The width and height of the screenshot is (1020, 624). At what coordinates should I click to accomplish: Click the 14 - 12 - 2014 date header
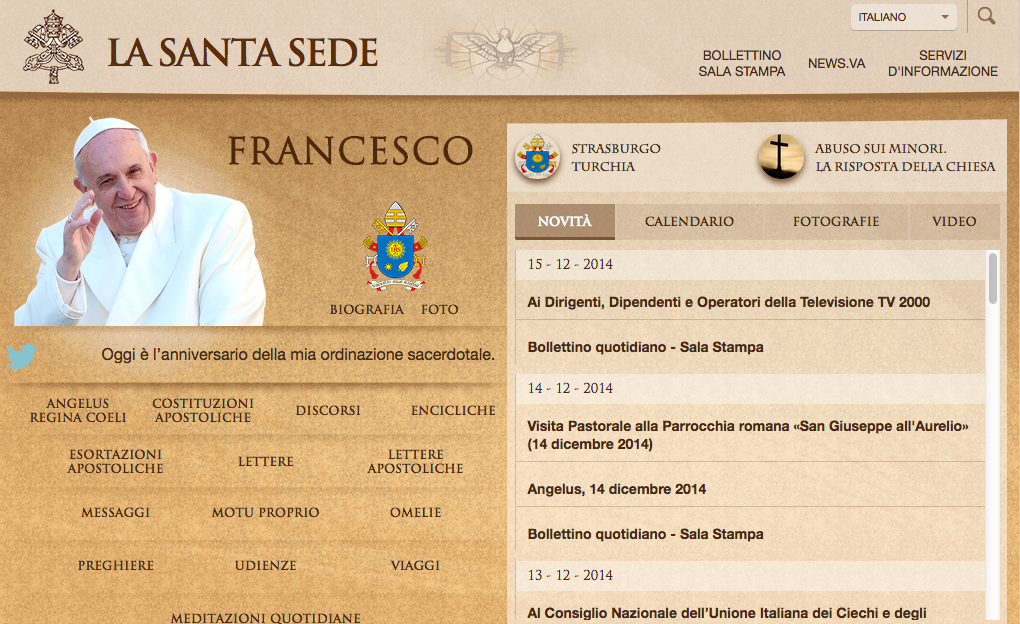[x=570, y=388]
